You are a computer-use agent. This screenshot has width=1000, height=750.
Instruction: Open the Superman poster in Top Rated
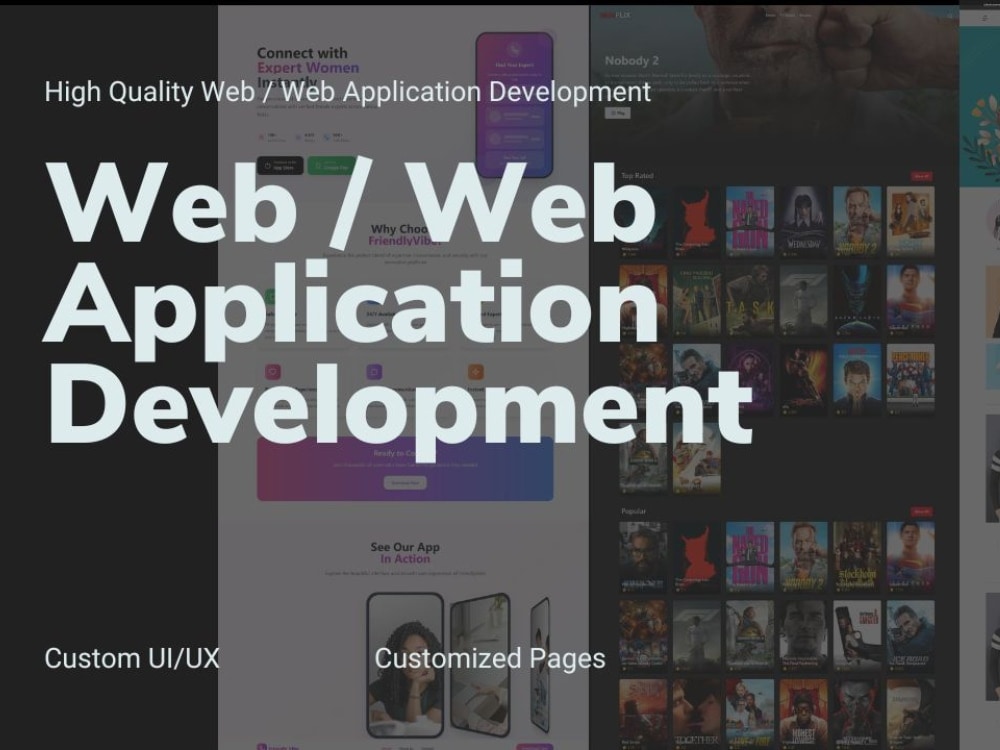point(911,300)
